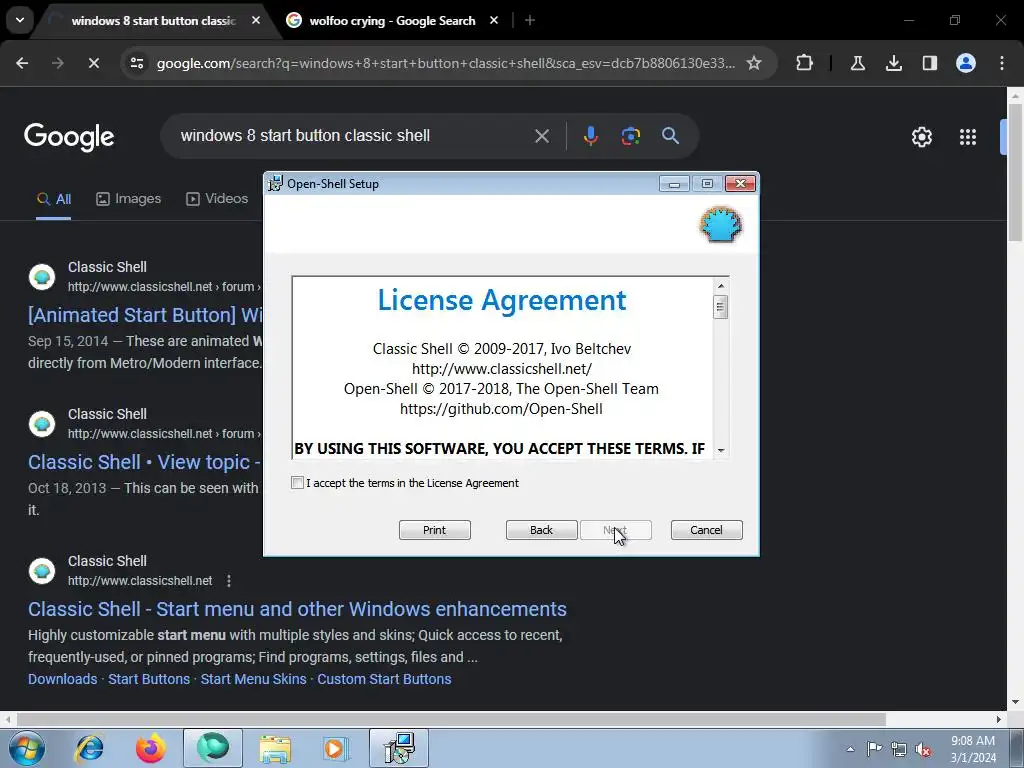Switch to the Videos results tab
Image resolution: width=1024 pixels, height=768 pixels.
point(217,199)
